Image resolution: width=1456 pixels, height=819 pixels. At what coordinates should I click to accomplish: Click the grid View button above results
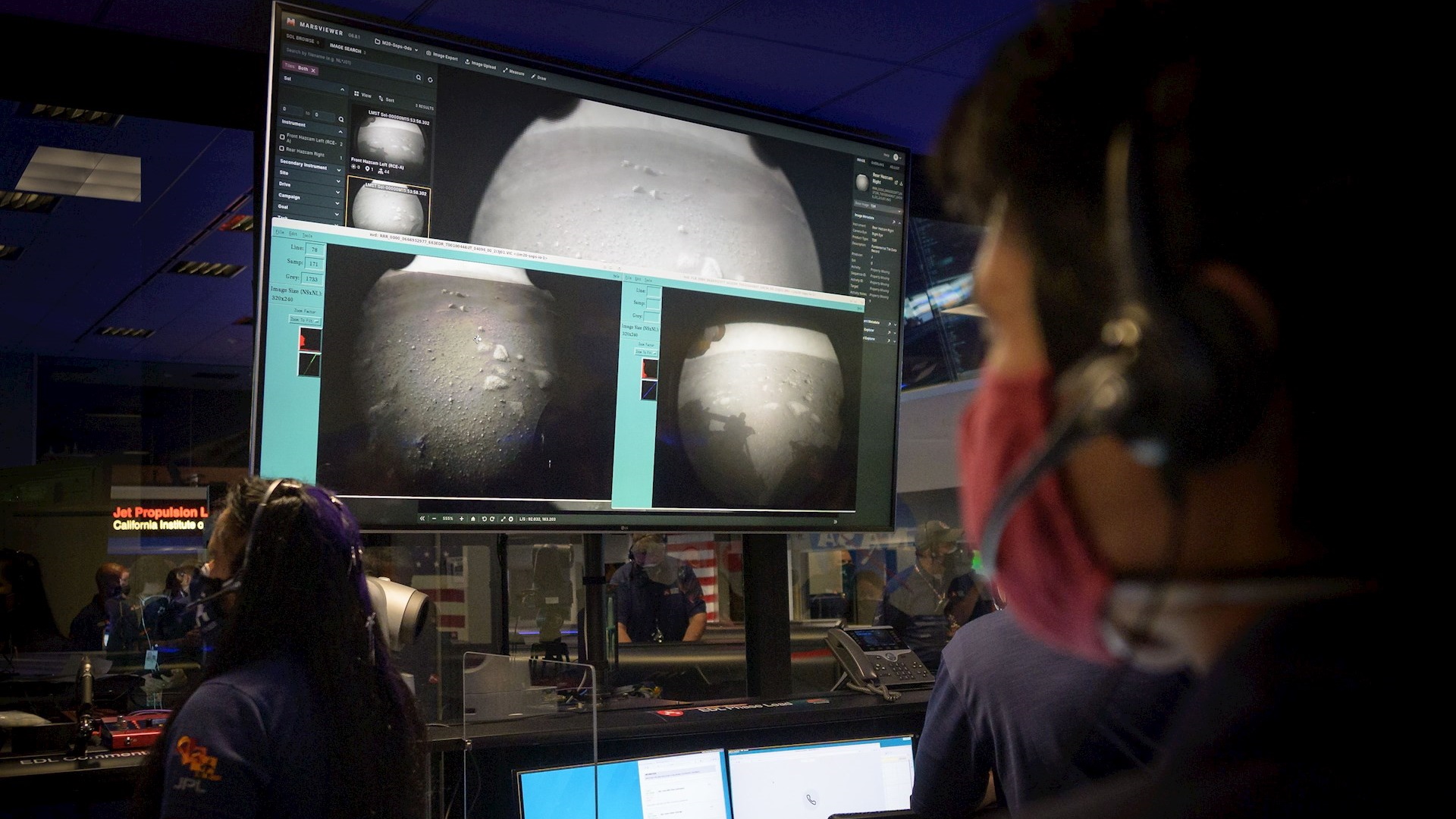362,95
